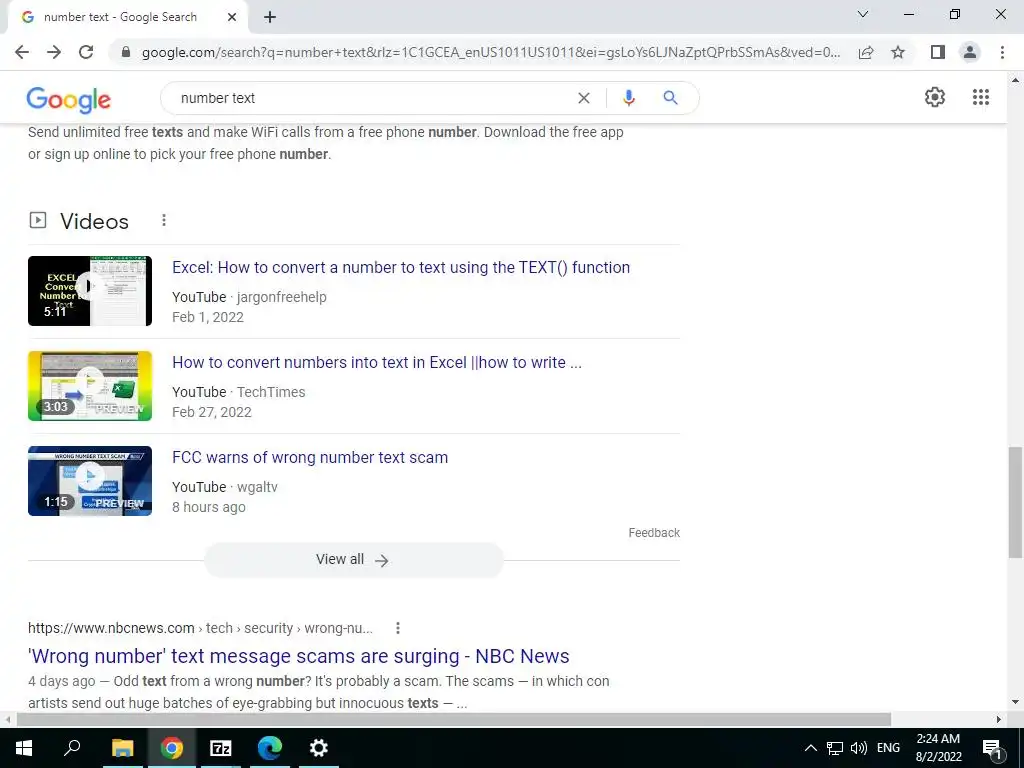
Task: Open Chrome three-dot menu
Action: (1002, 52)
